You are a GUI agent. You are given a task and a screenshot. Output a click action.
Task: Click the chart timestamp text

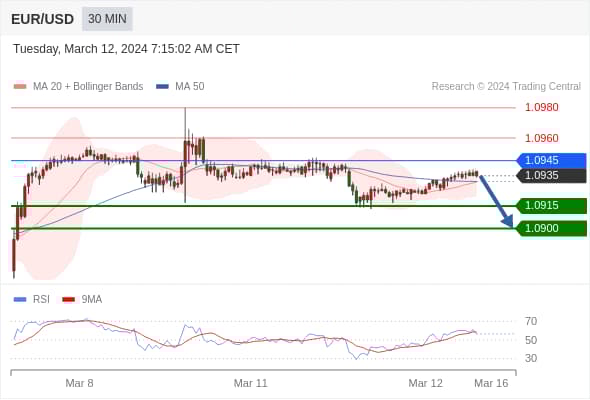tap(126, 49)
